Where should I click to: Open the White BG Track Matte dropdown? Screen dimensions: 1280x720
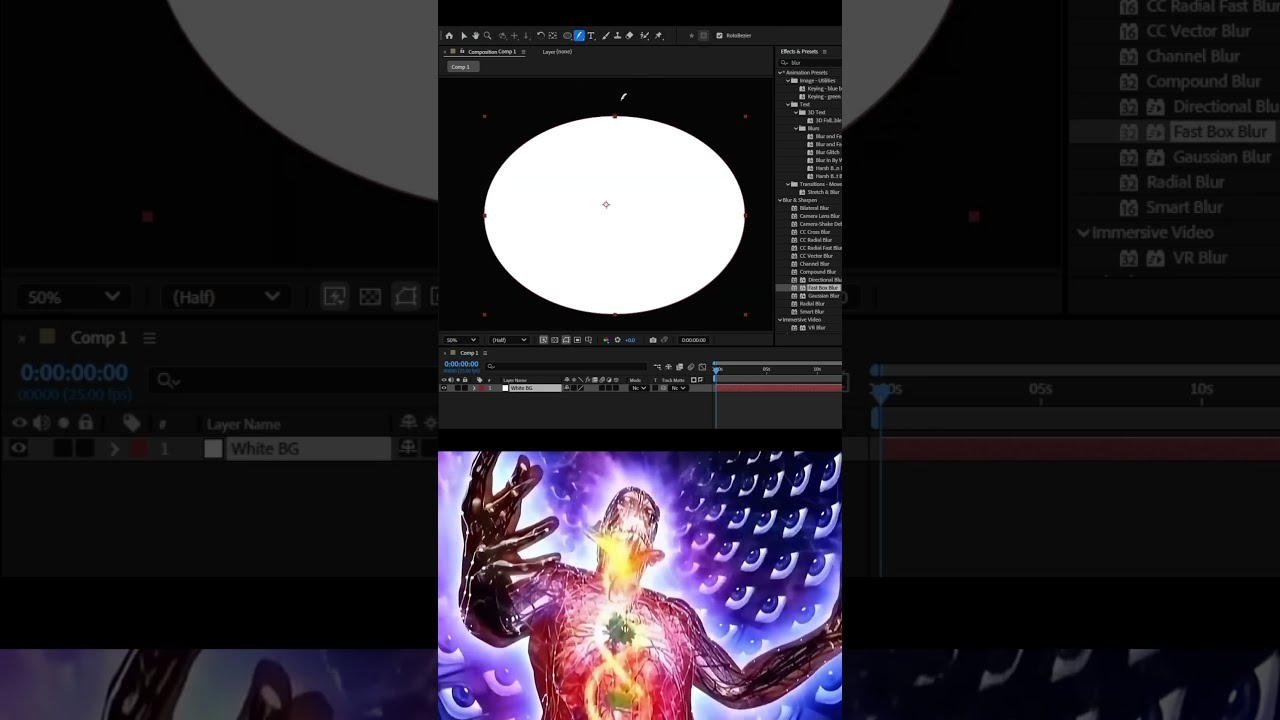[x=678, y=388]
